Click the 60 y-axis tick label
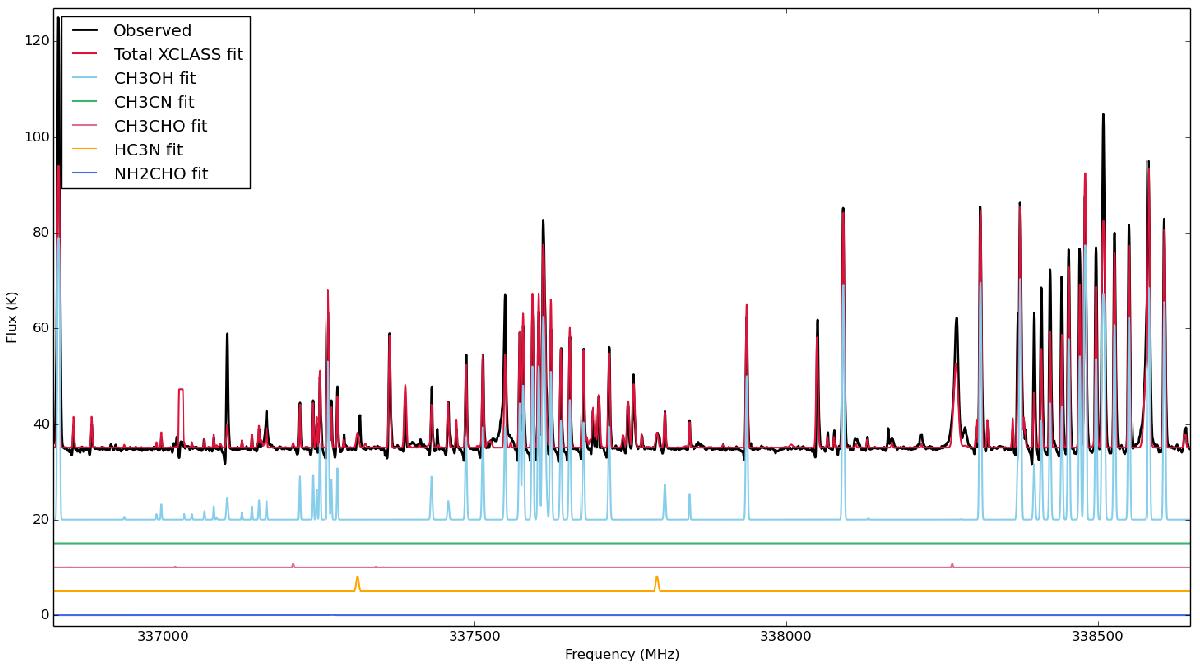Image resolution: width=1200 pixels, height=668 pixels. point(39,328)
